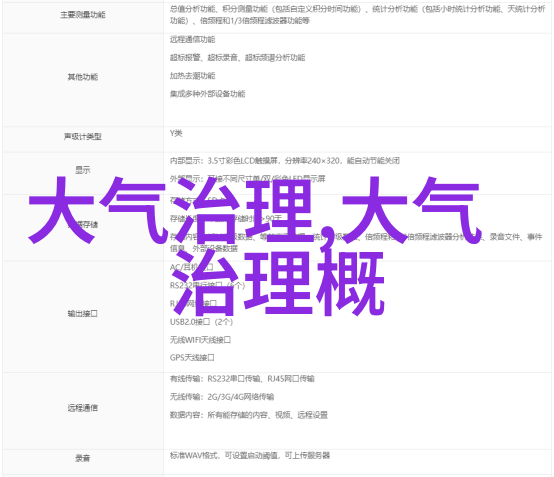Select the 加热去湿功能 entry
The width and height of the screenshot is (554, 477).
point(192,76)
